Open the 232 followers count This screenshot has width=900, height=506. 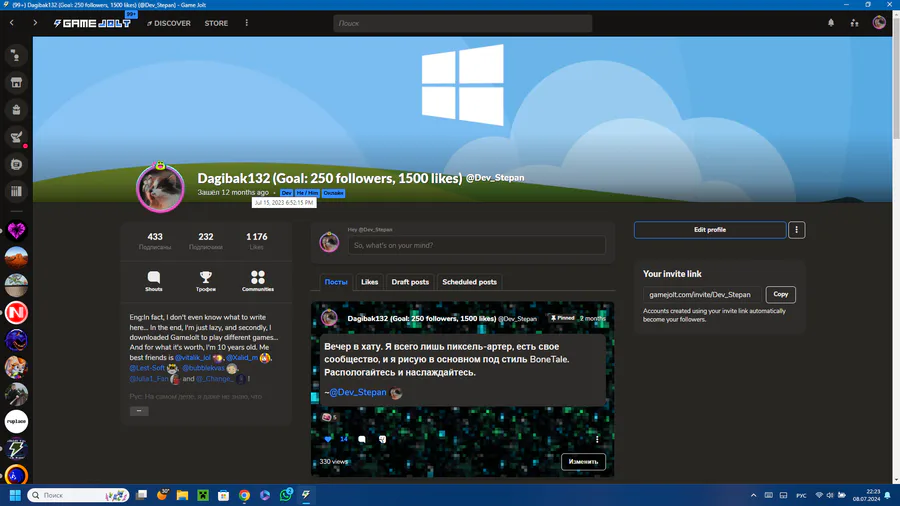coord(205,241)
